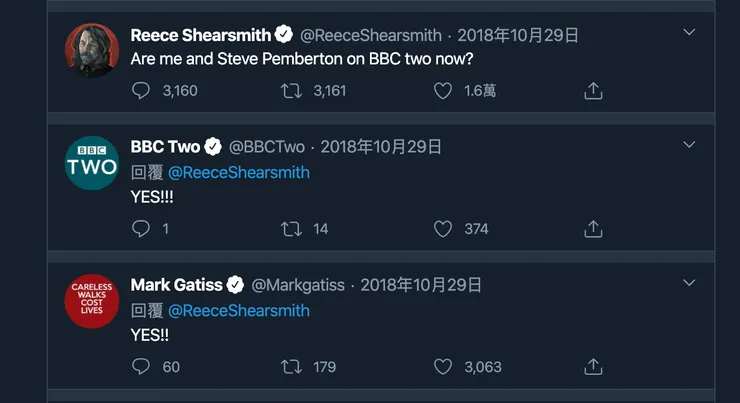Open options chevron on Reece Shearsmith's tweet
740x403 pixels.
pyautogui.click(x=689, y=33)
